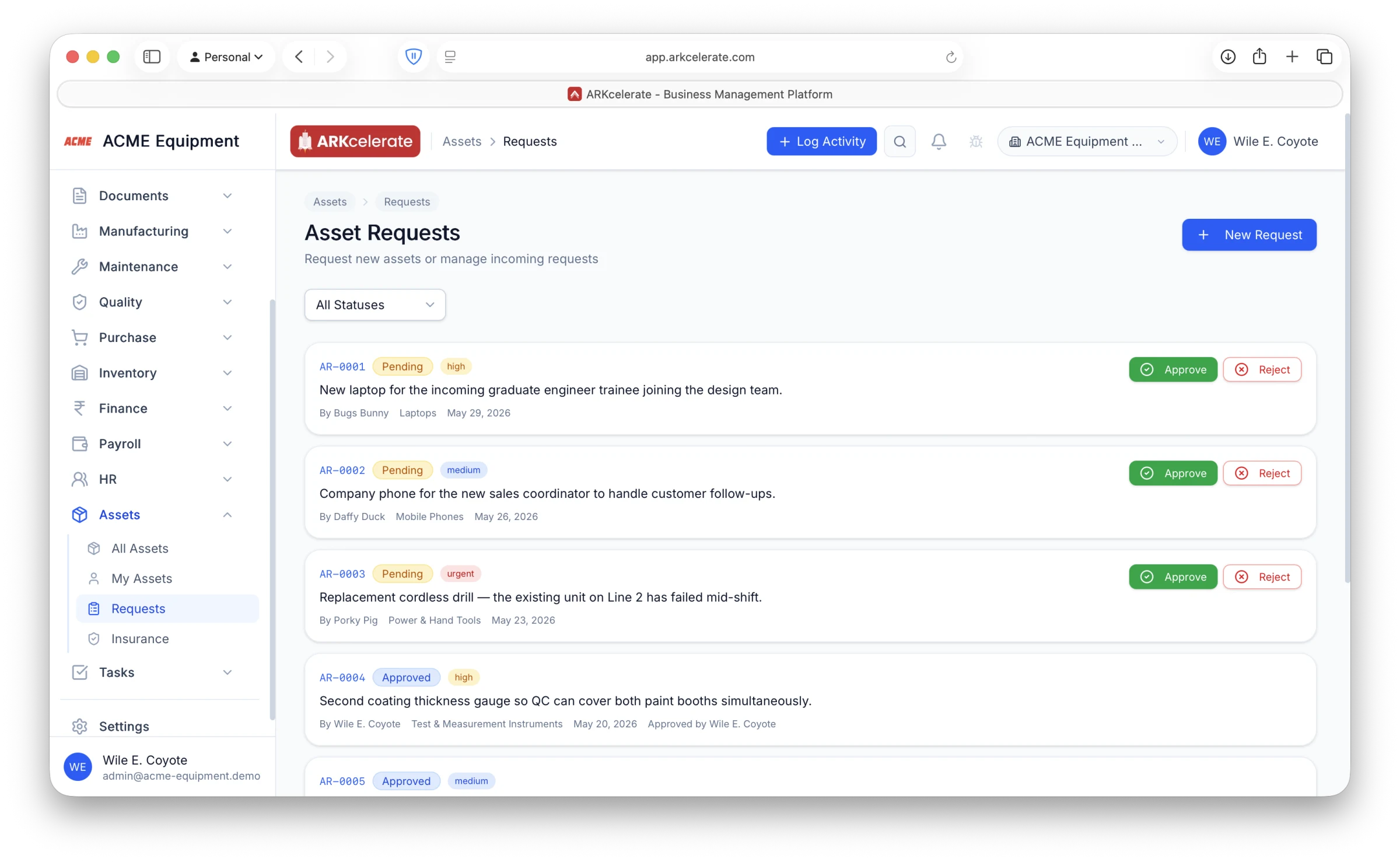This screenshot has width=1400, height=862.
Task: Expand the Maintenance chevron
Action: tap(228, 267)
